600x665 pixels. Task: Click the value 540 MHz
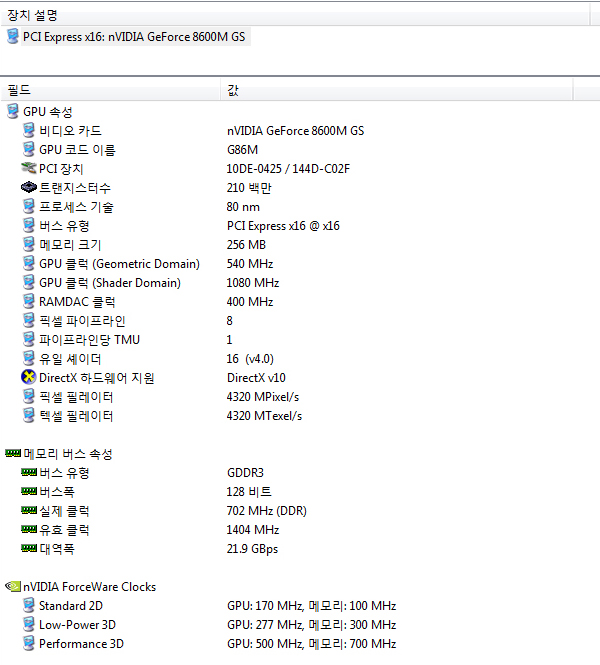(x=250, y=264)
